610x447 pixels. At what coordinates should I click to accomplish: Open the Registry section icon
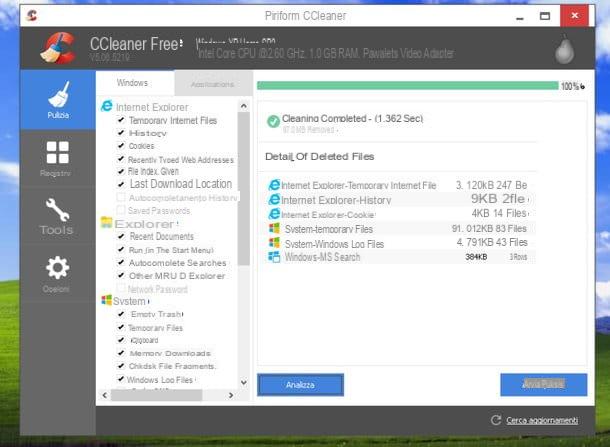[x=58, y=153]
